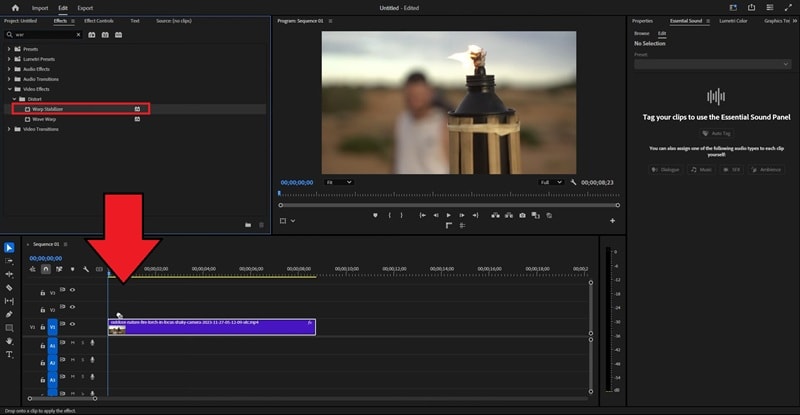Image resolution: width=800 pixels, height=415 pixels.
Task: Select the Wave Warp effect
Action: pyautogui.click(x=44, y=119)
